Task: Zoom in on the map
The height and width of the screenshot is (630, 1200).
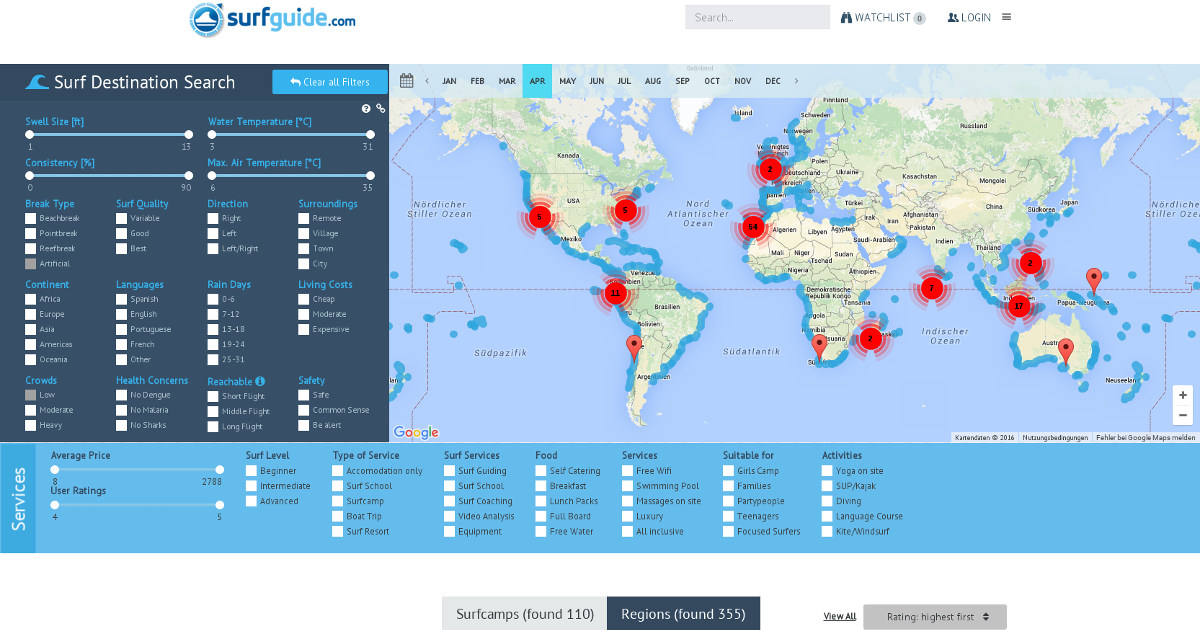Action: pos(1183,395)
